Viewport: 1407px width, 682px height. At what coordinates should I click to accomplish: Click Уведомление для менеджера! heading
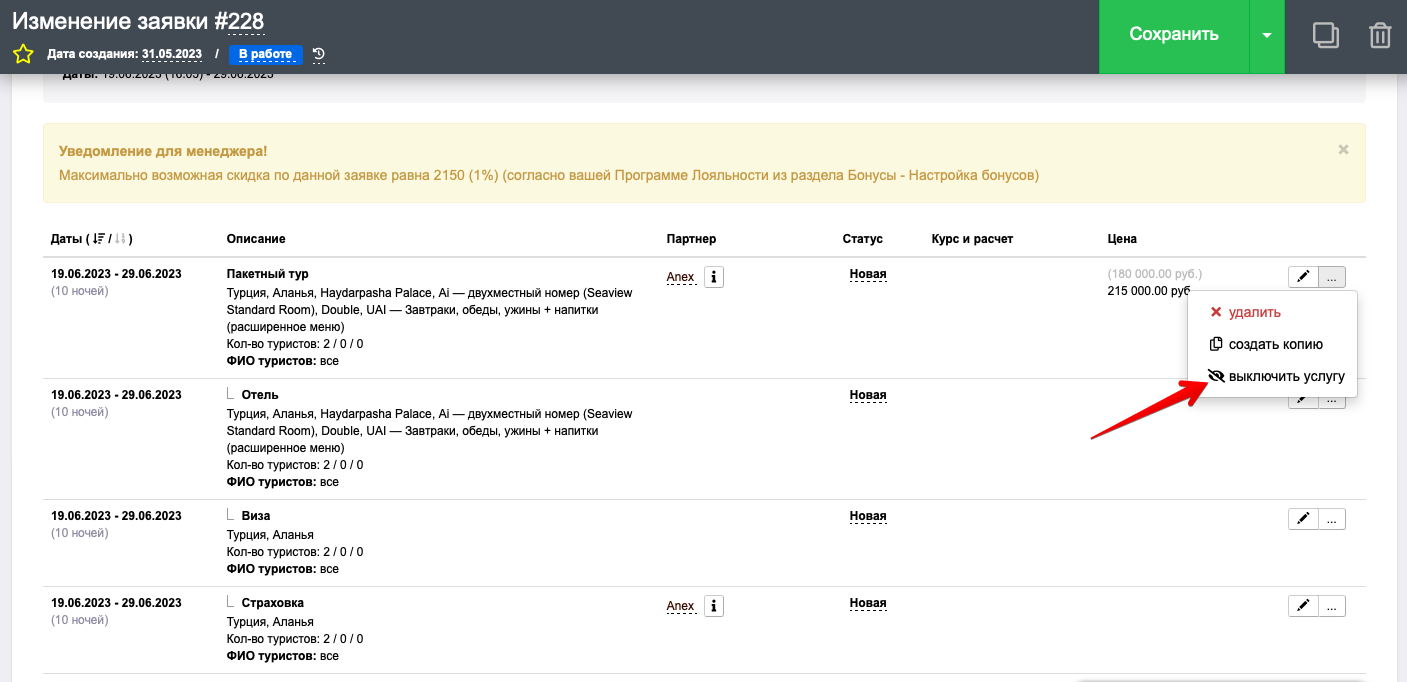tap(163, 152)
